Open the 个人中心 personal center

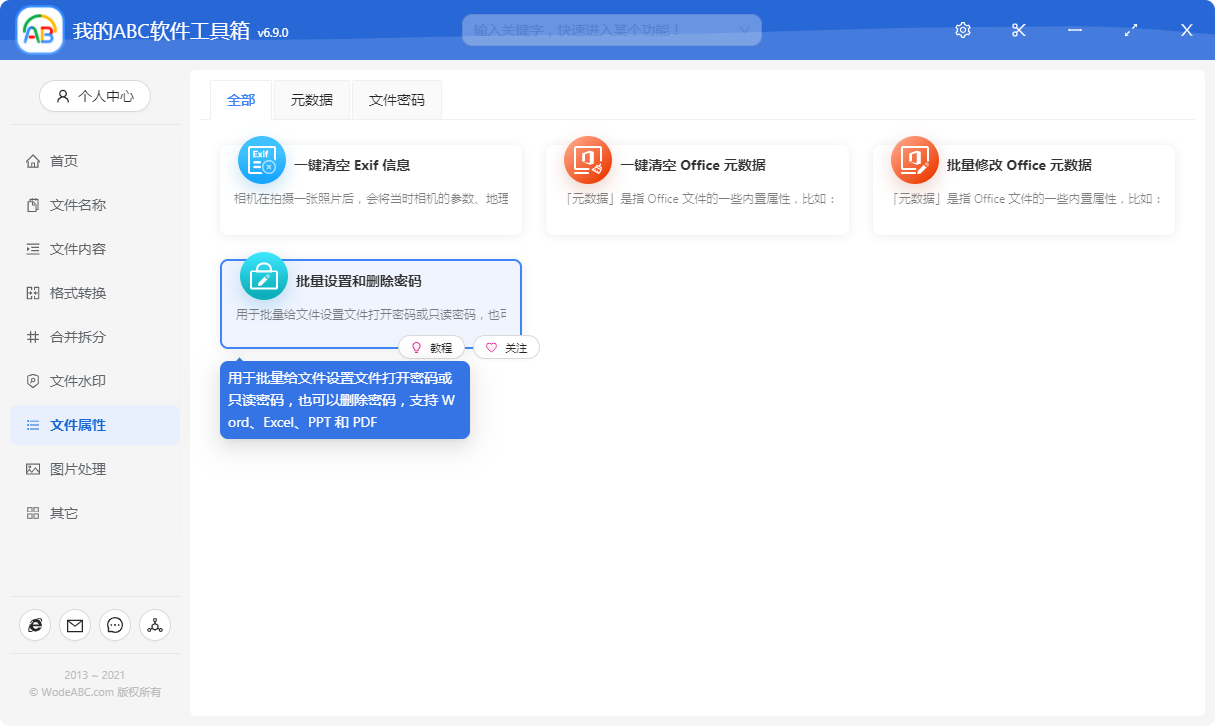coord(94,96)
